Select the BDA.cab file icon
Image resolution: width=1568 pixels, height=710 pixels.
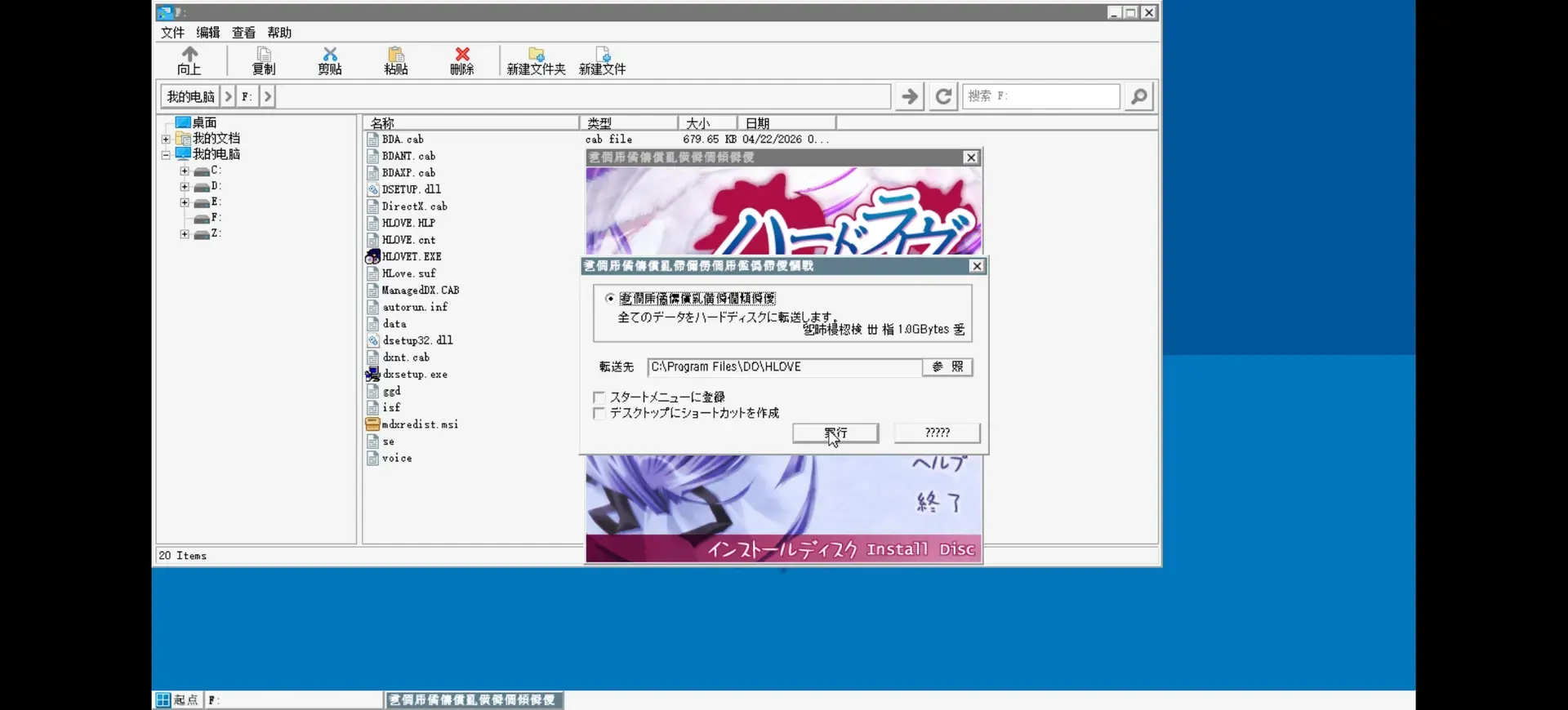click(372, 139)
